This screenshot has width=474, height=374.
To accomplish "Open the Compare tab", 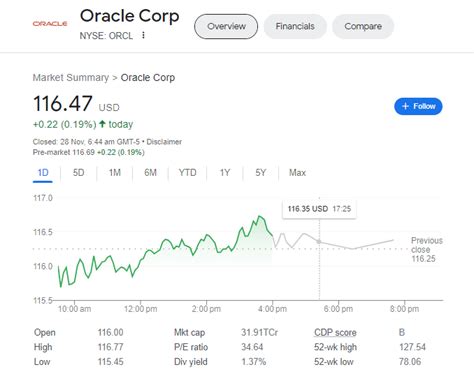I will 363,26.
